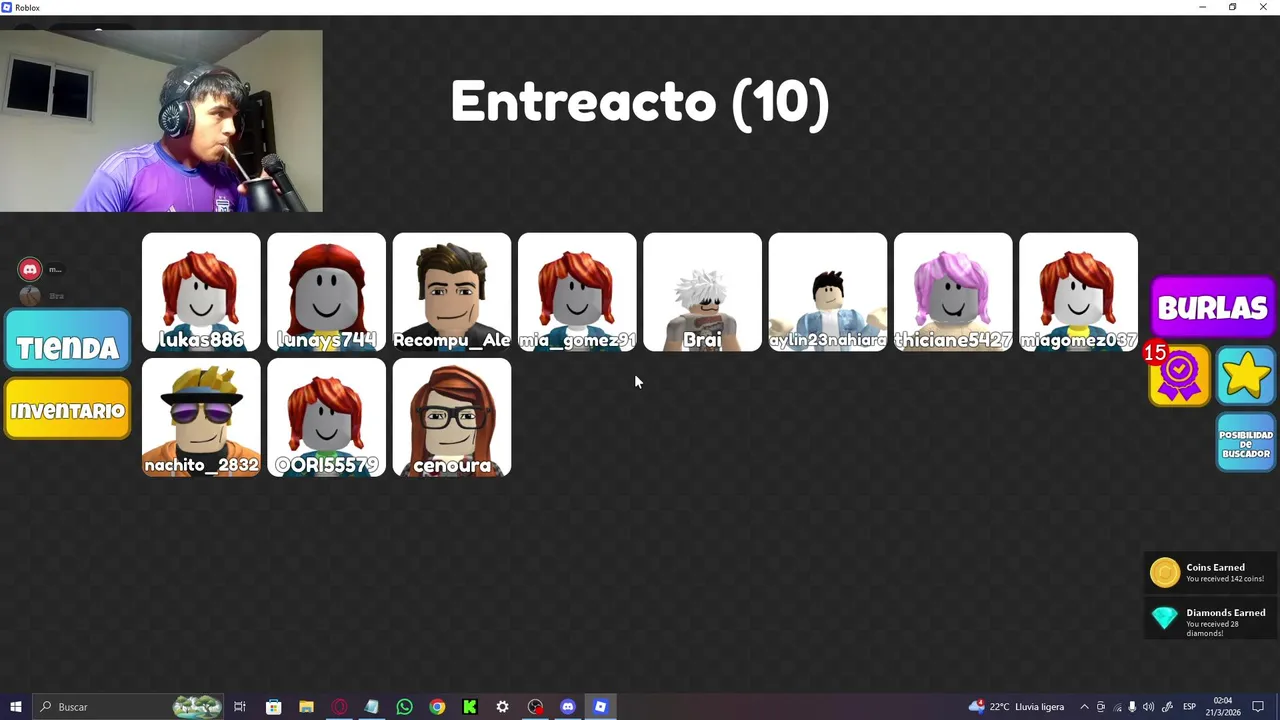Image resolution: width=1280 pixels, height=720 pixels.
Task: Open Task View in taskbar
Action: [240, 707]
